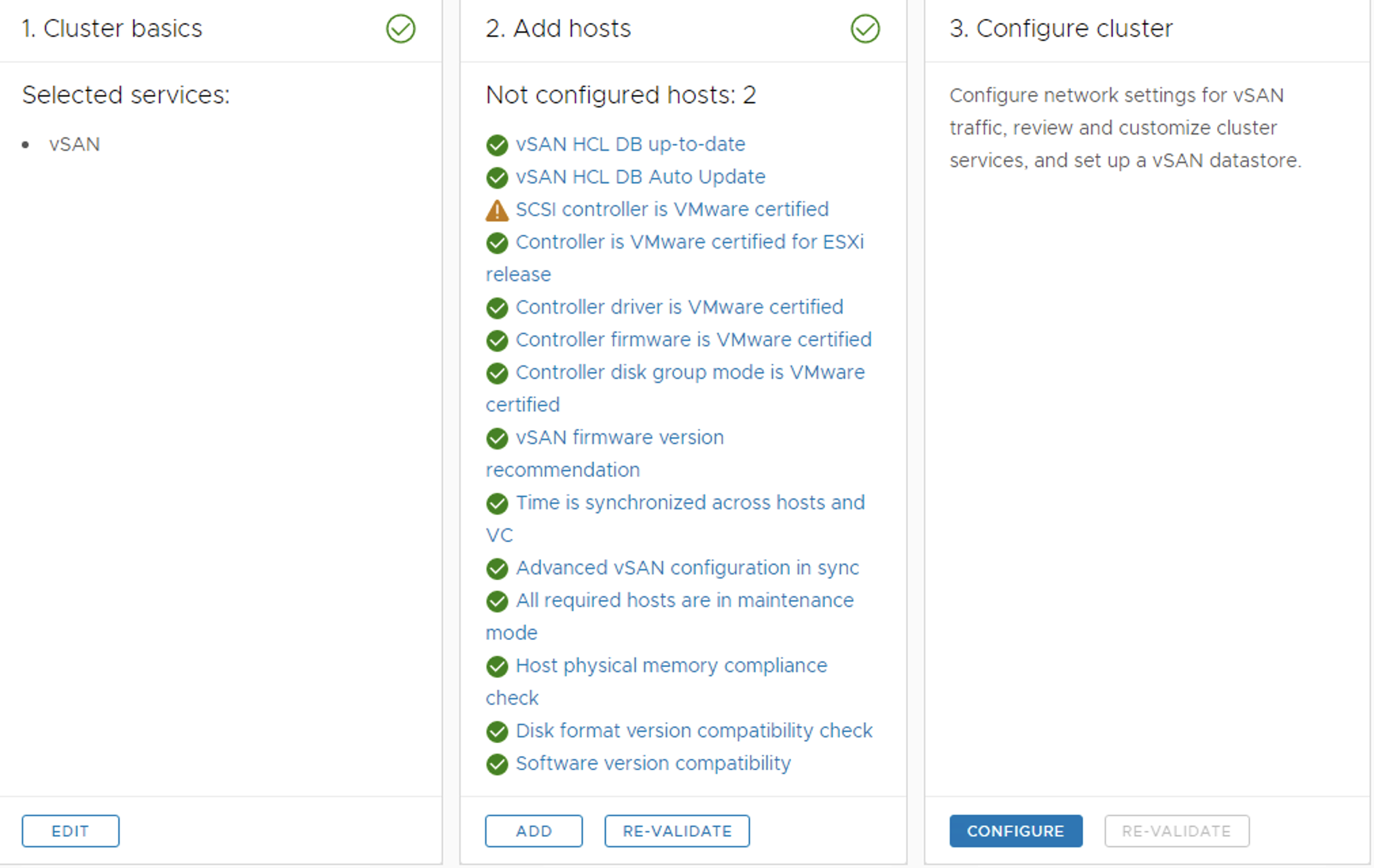The image size is (1374, 868).
Task: Open Software version compatibility link
Action: [653, 763]
